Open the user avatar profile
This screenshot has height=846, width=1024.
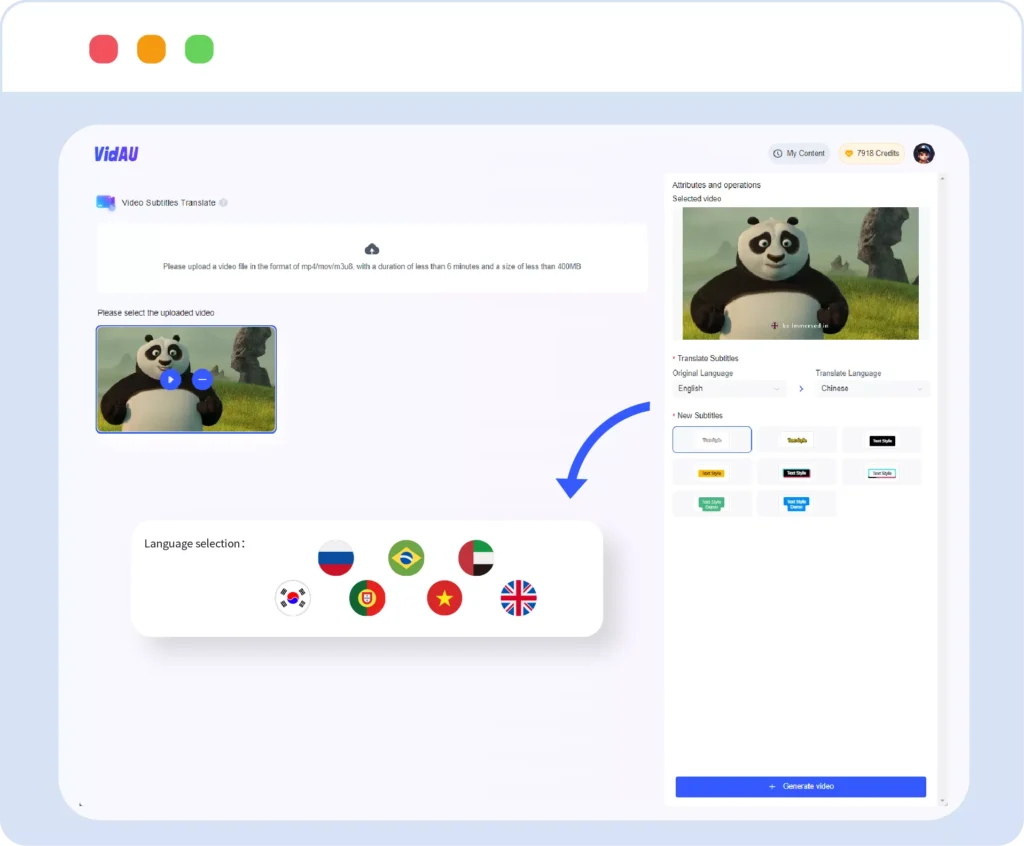[x=923, y=154]
